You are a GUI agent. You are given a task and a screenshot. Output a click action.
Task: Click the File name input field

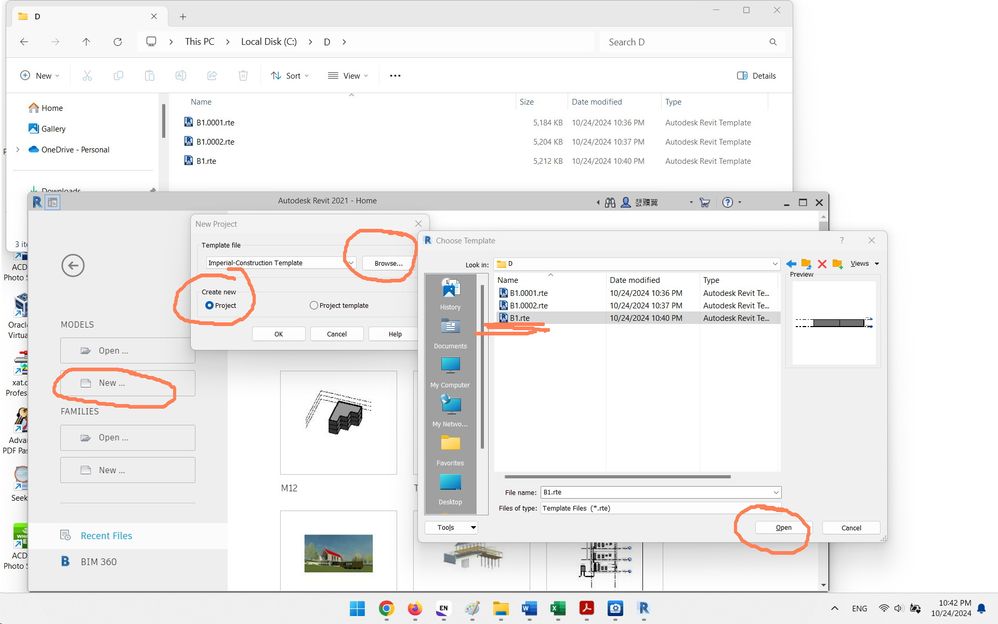pos(655,492)
